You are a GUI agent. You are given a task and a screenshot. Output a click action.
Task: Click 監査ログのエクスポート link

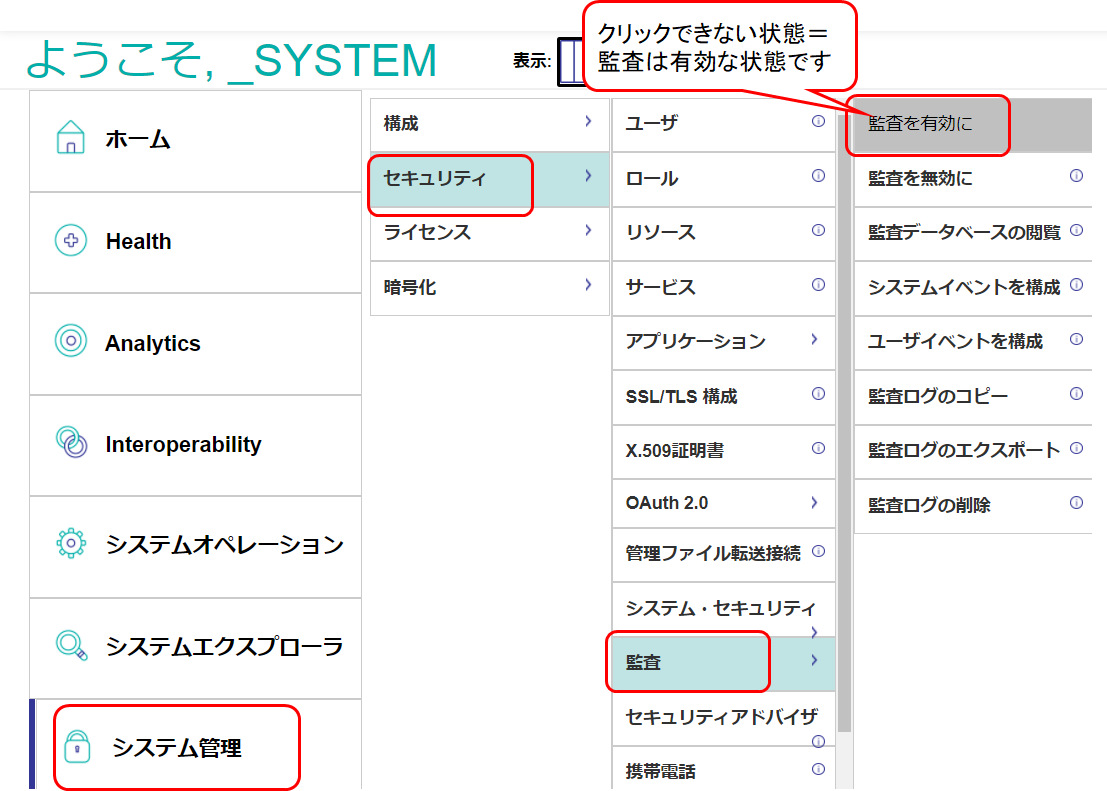[x=963, y=450]
